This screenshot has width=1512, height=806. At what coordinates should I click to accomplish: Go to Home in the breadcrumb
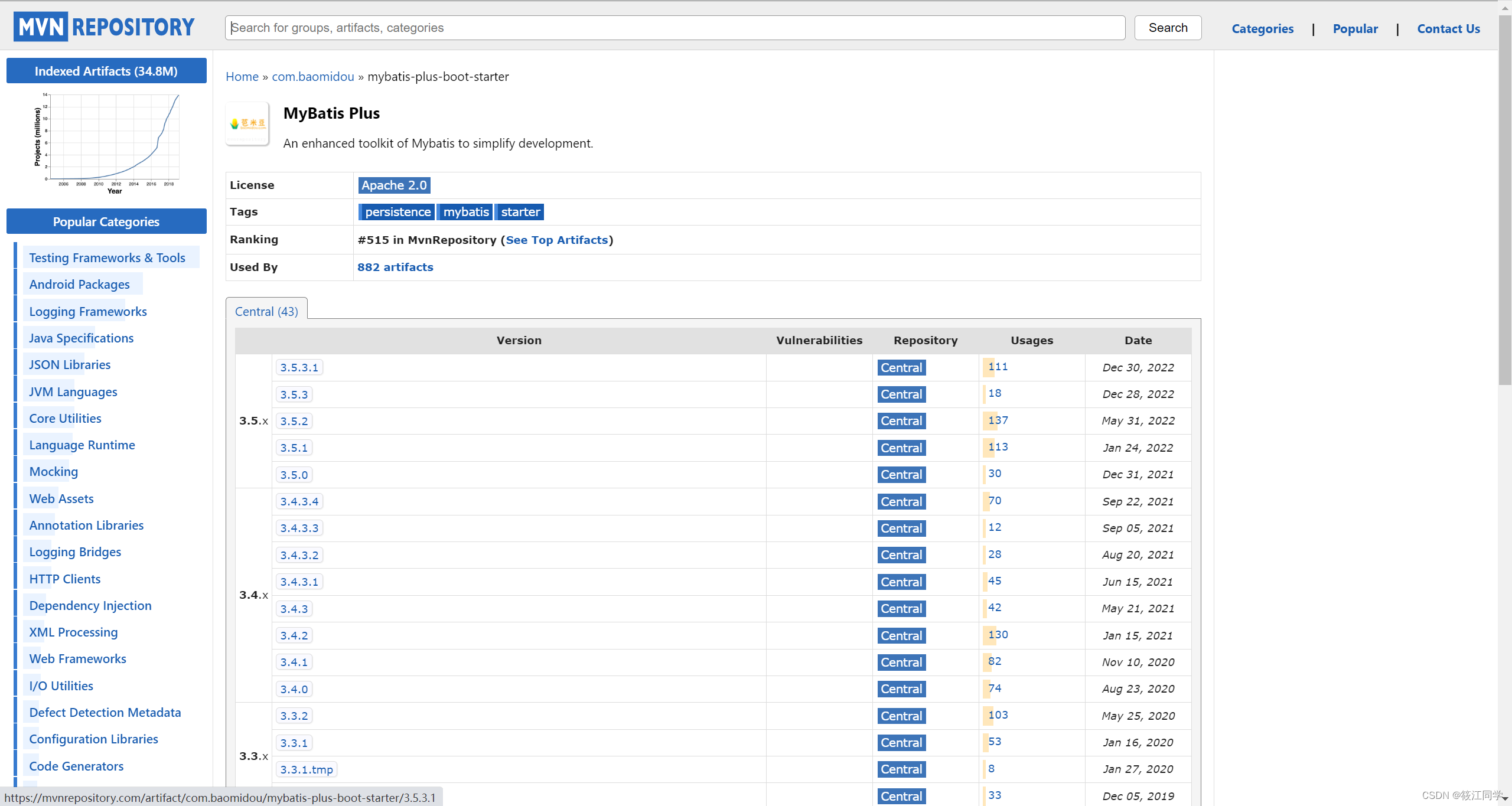point(242,76)
